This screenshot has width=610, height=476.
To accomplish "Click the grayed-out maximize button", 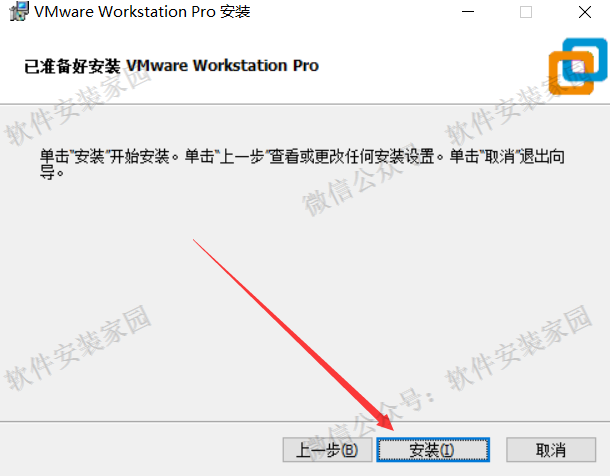I will tap(526, 12).
